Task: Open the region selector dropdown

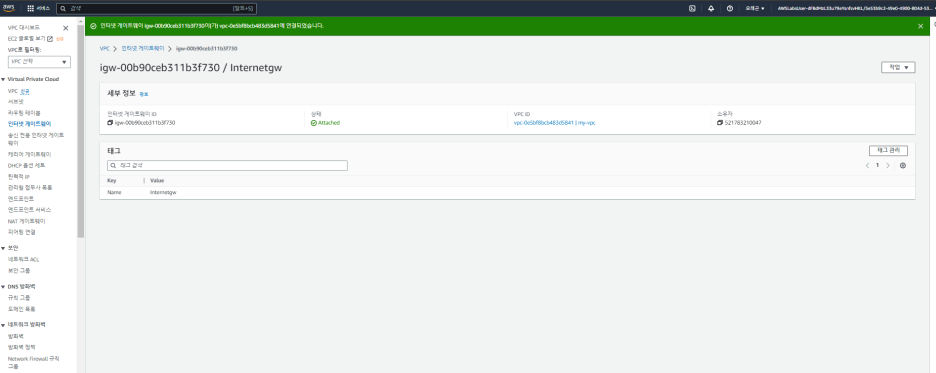Action: pyautogui.click(x=755, y=9)
